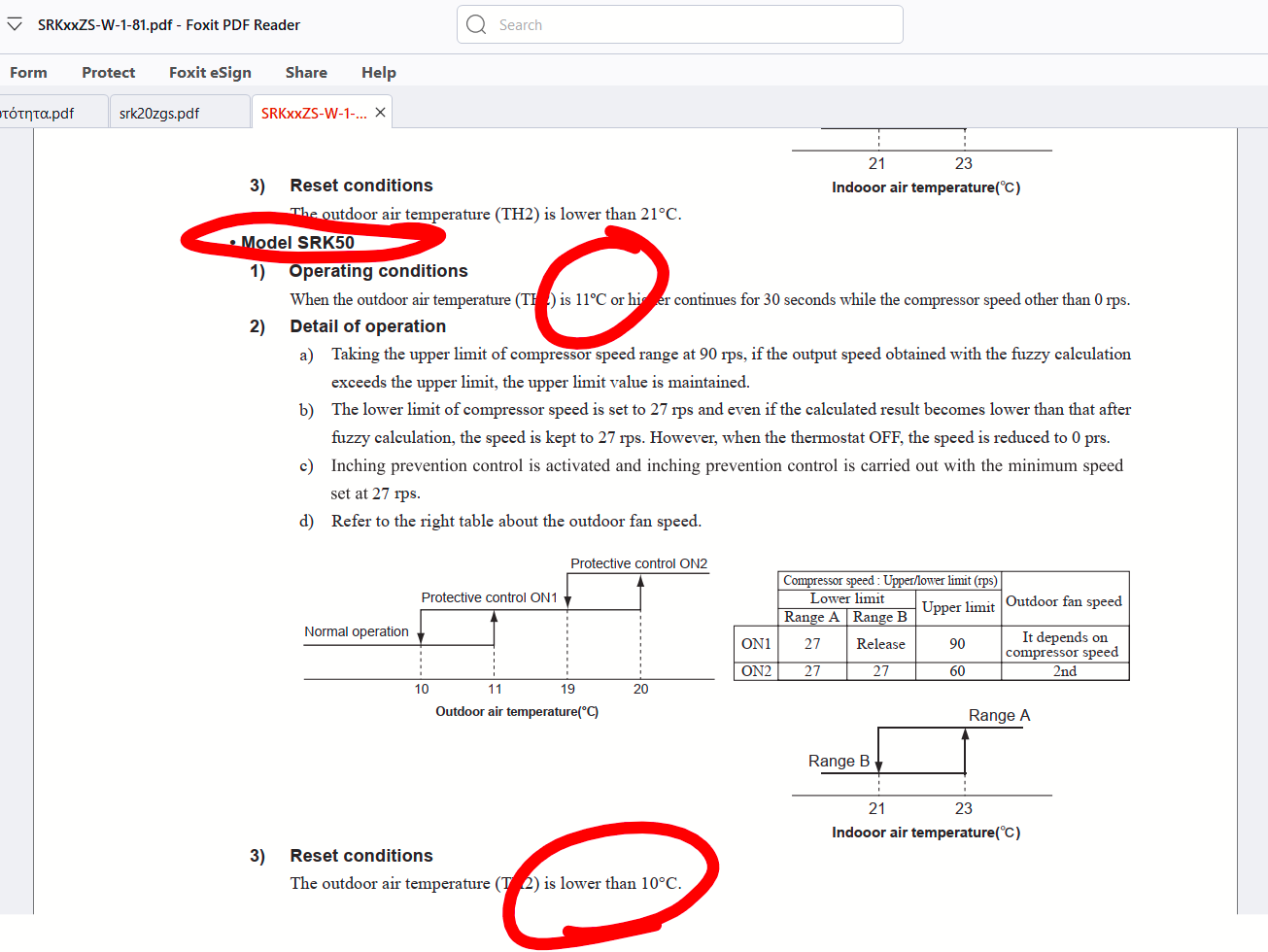The height and width of the screenshot is (952, 1268).
Task: Focus the Search input field
Action: (x=680, y=24)
